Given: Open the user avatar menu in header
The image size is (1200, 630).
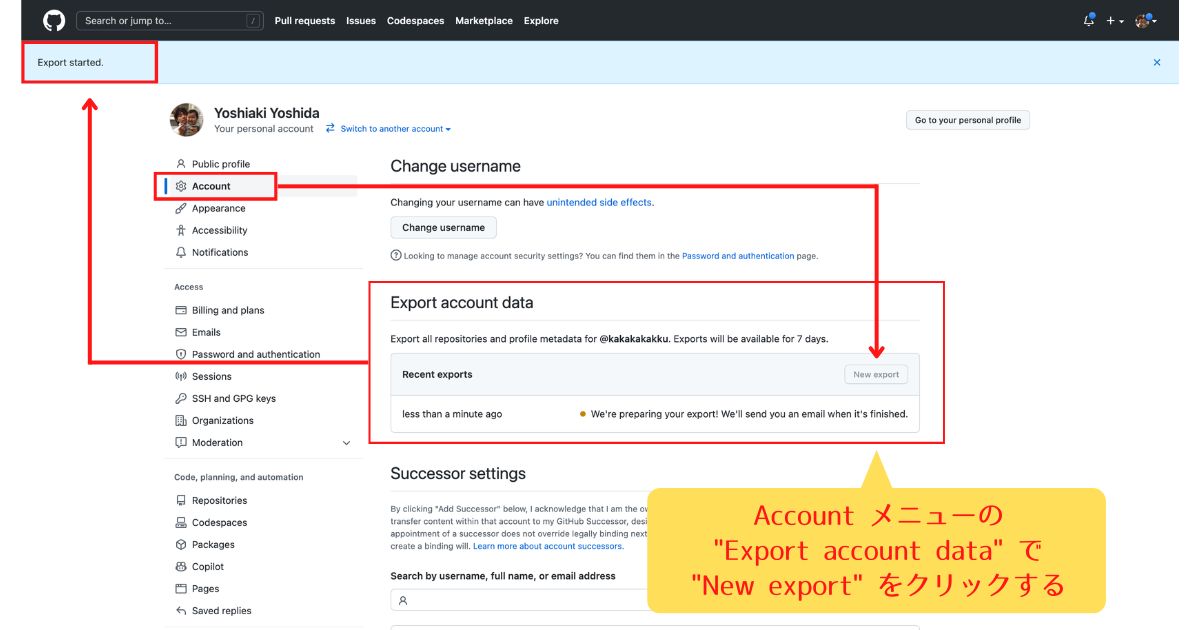Looking at the screenshot, I should pyautogui.click(x=1145, y=20).
